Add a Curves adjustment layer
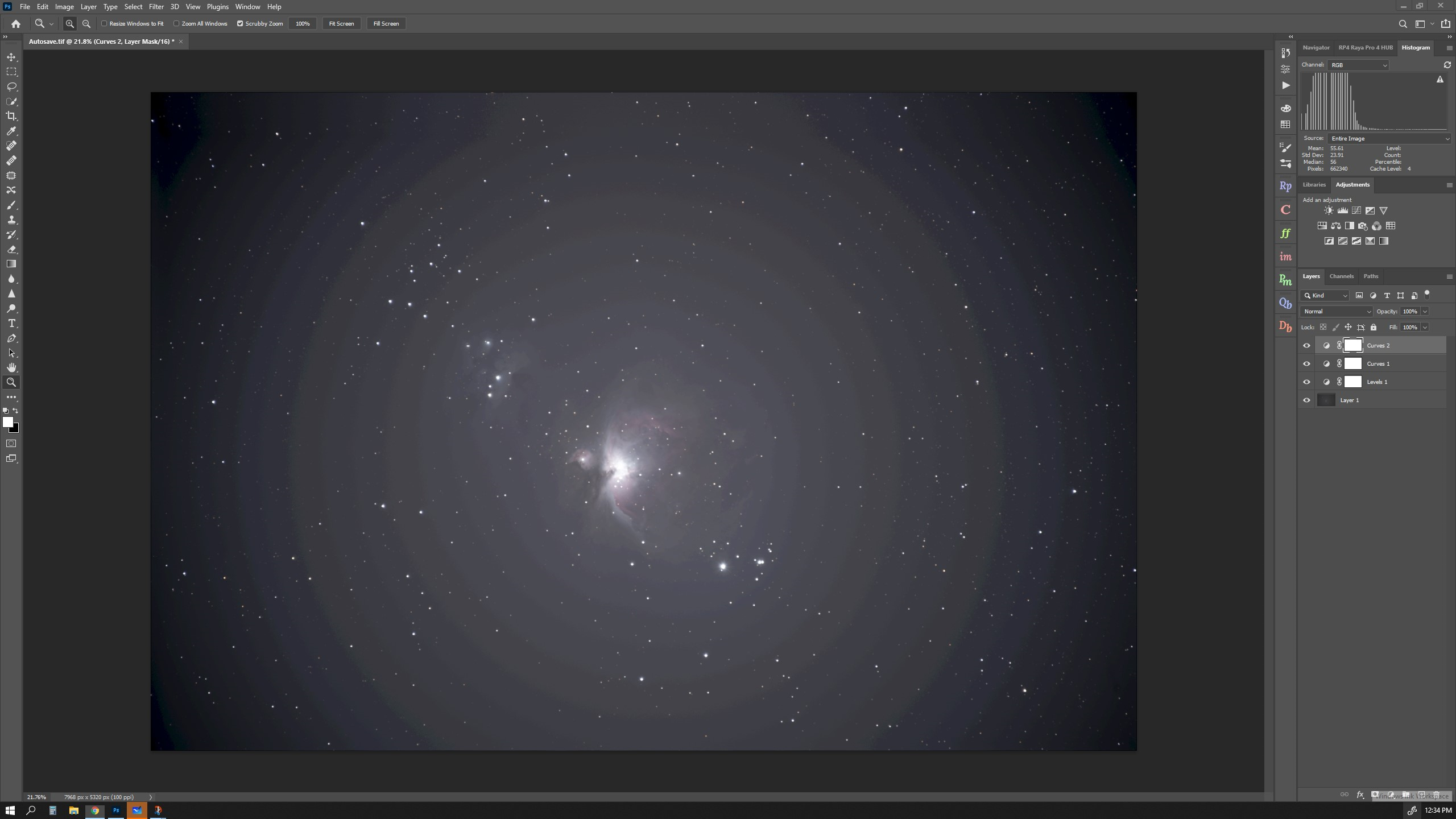 click(1356, 210)
